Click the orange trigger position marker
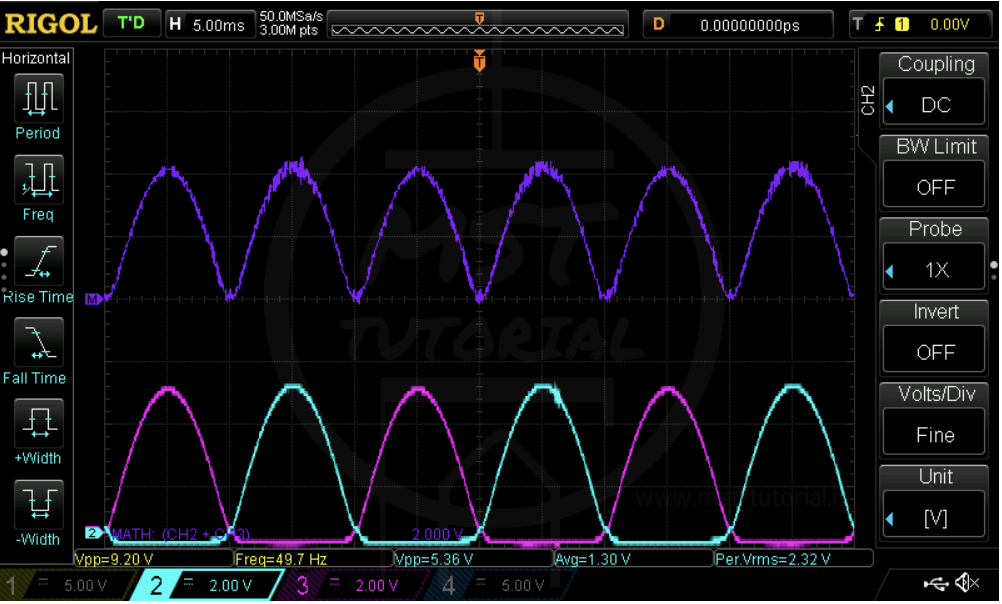1002x604 pixels. pyautogui.click(x=480, y=62)
